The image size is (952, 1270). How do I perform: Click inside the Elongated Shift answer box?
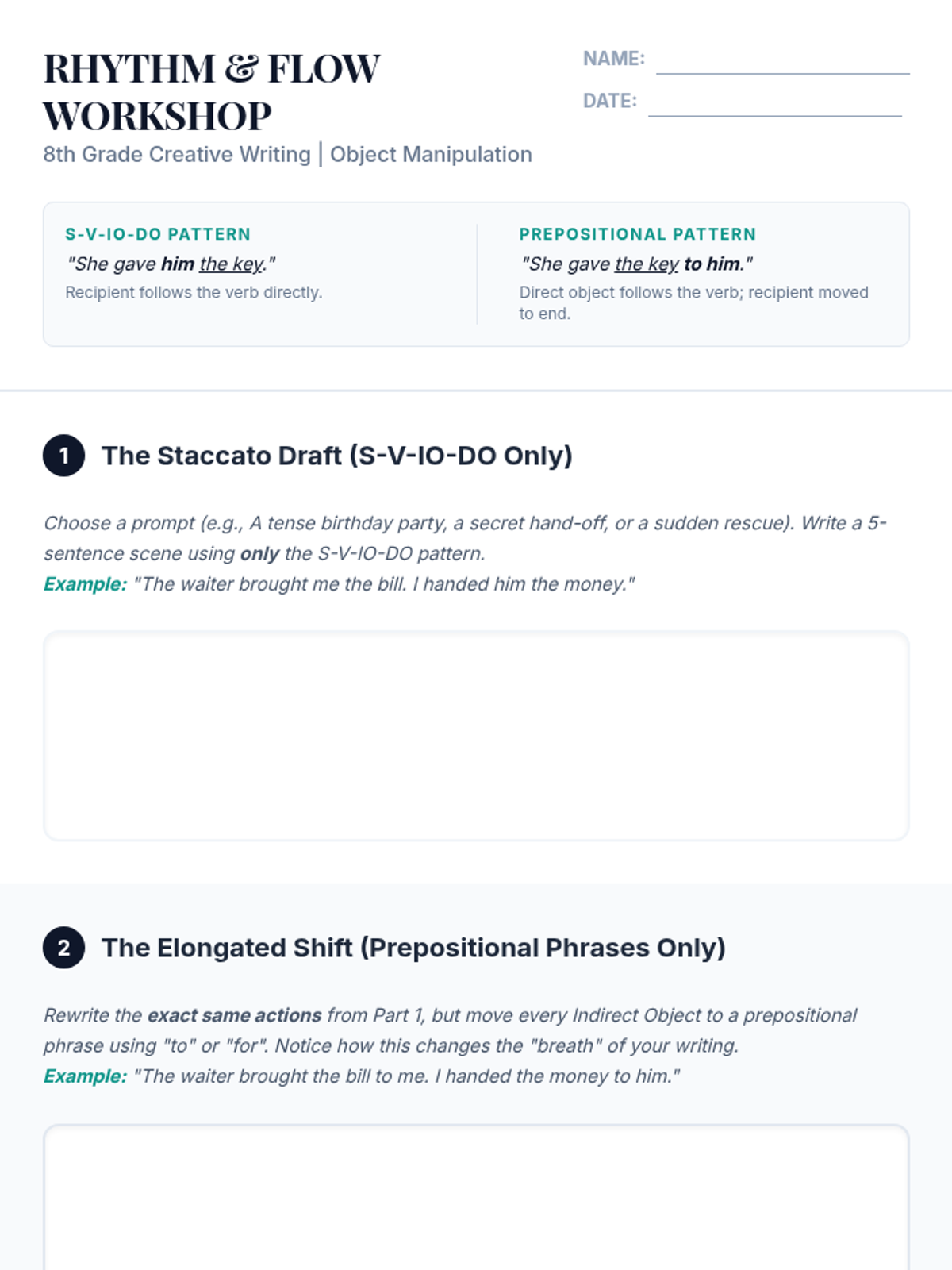pyautogui.click(x=476, y=1197)
